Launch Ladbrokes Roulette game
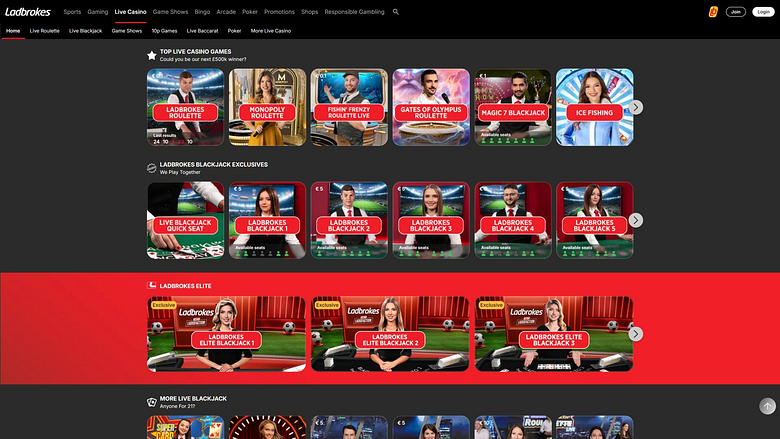Image resolution: width=780 pixels, height=439 pixels. [186, 107]
